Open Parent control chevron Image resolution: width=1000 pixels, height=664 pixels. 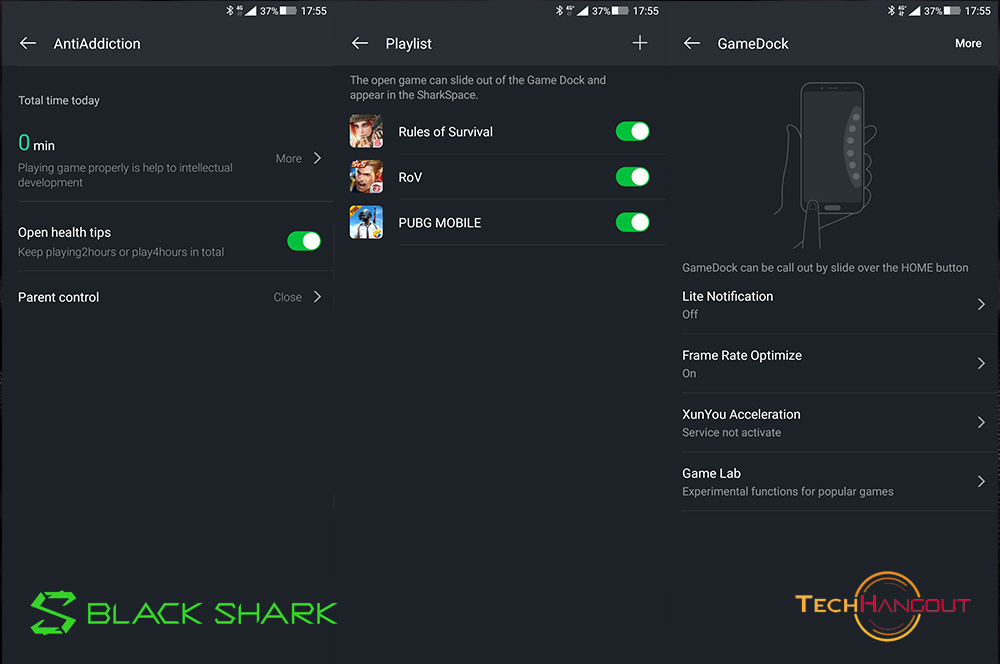pyautogui.click(x=318, y=297)
